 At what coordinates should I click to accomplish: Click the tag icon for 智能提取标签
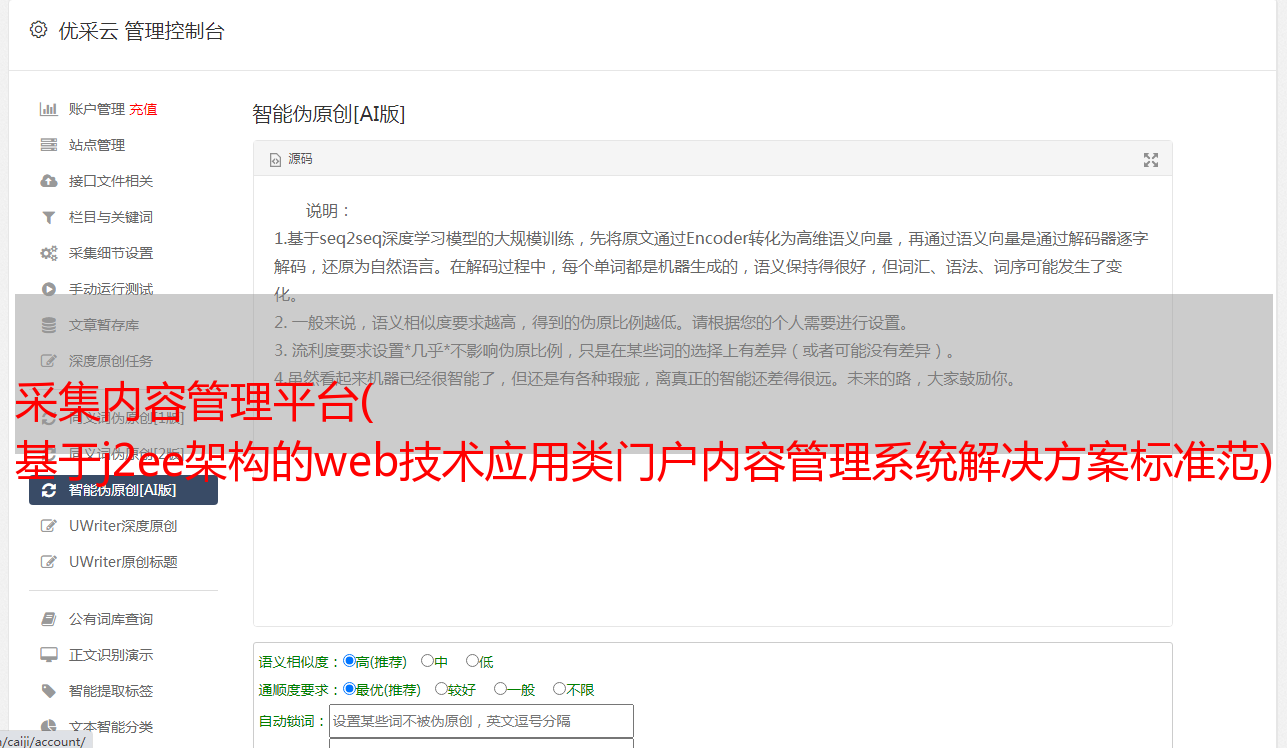click(48, 691)
